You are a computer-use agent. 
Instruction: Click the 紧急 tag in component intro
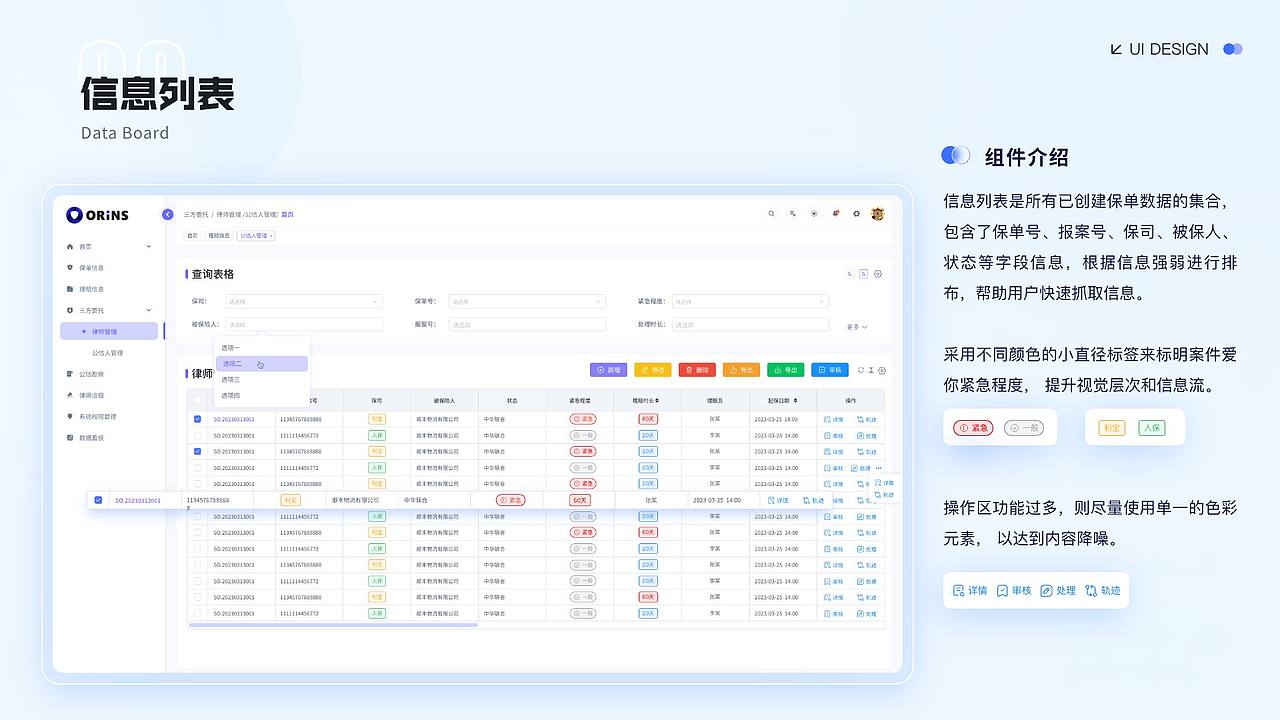click(973, 427)
